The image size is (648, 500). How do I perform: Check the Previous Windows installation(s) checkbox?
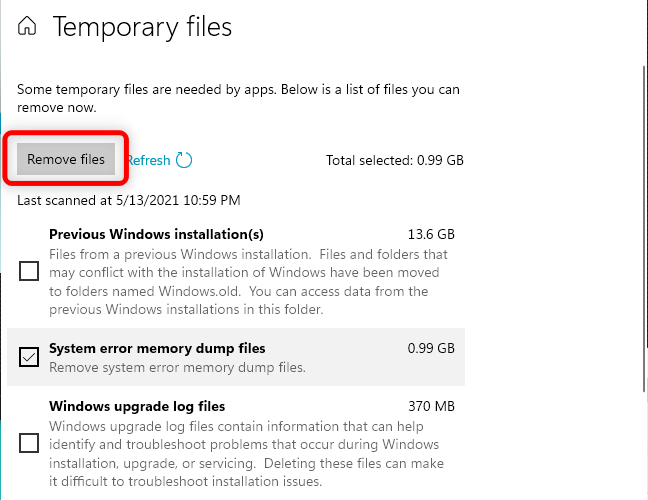[x=29, y=271]
